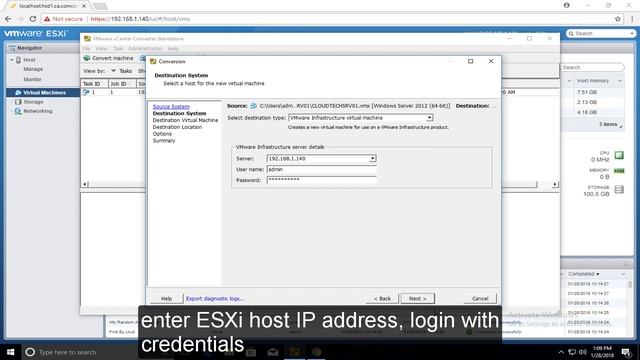Select Summary step in wizard list
Viewport: 640px width, 360px height.
click(164, 140)
